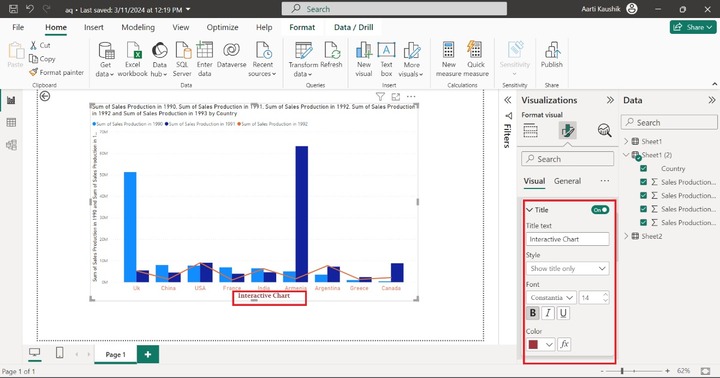This screenshot has width=720, height=378.
Task: Open the Format ribbon tab
Action: 302,27
